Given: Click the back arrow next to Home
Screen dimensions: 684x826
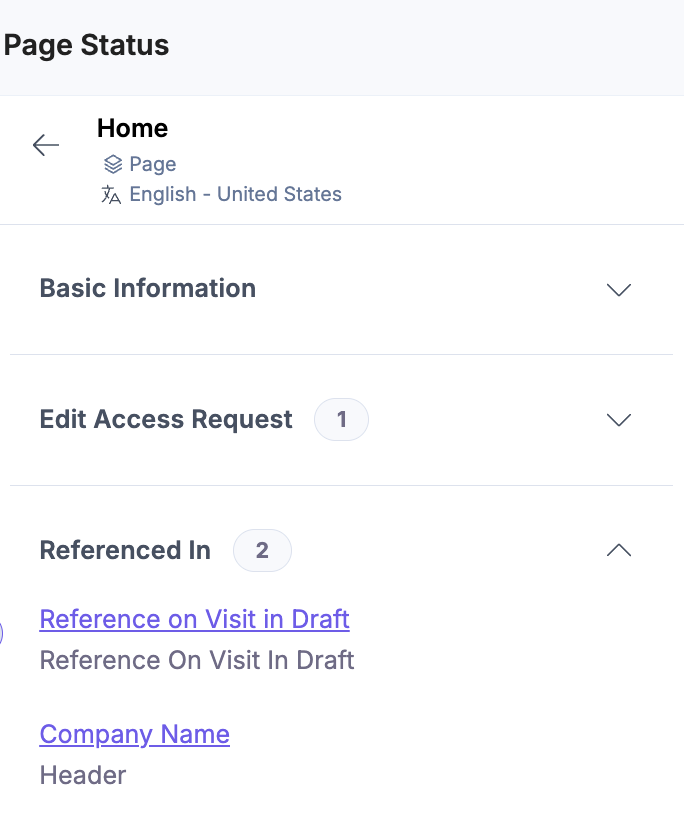Looking at the screenshot, I should click(46, 146).
